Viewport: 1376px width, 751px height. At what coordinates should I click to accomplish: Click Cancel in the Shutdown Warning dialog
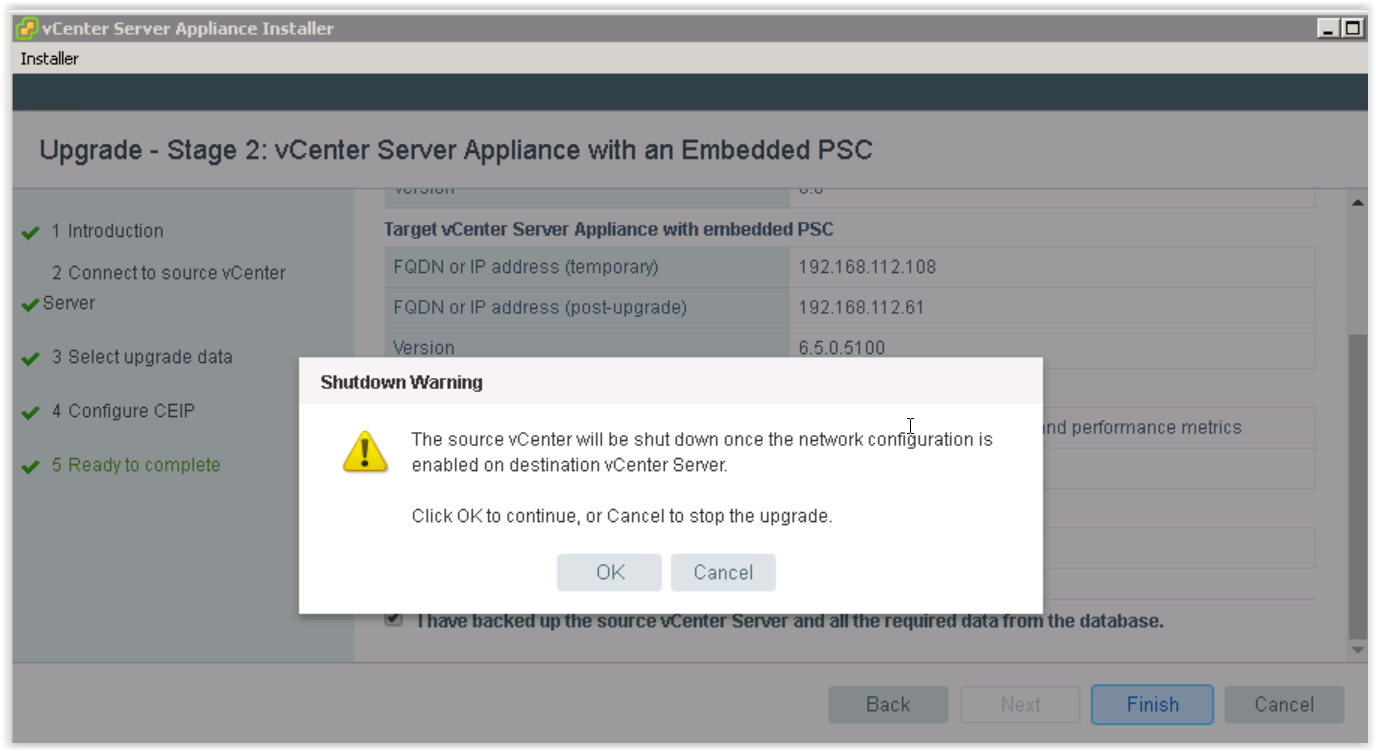723,572
